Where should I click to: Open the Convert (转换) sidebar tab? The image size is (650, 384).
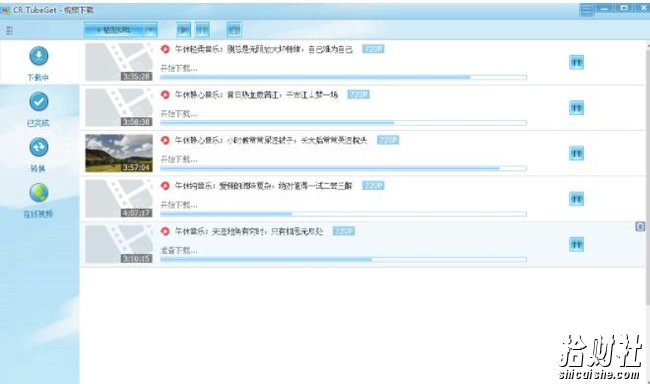(x=39, y=154)
